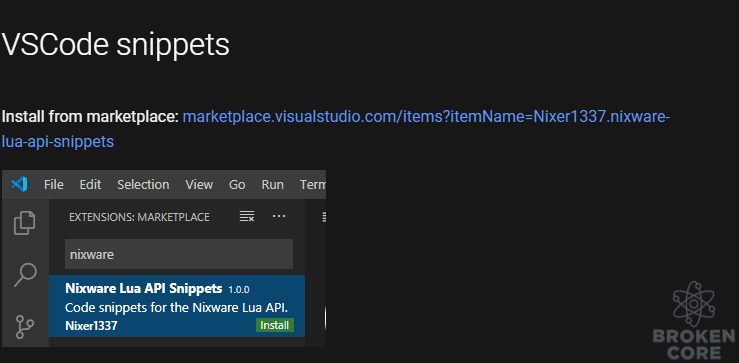This screenshot has height=363, width=739.
Task: Click the VSCode snippets heading
Action: click(115, 44)
